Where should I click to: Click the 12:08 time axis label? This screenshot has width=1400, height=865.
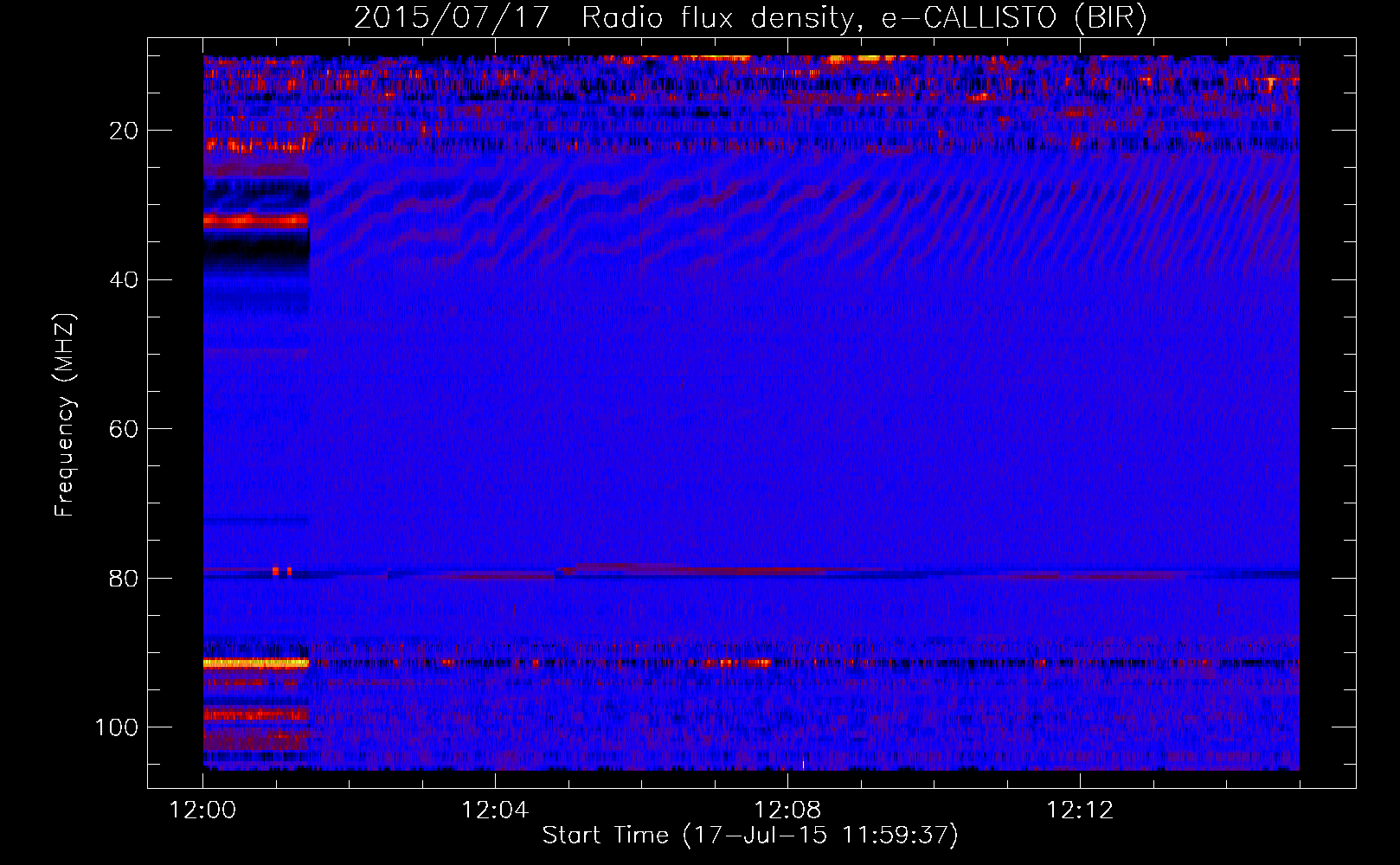[787, 810]
